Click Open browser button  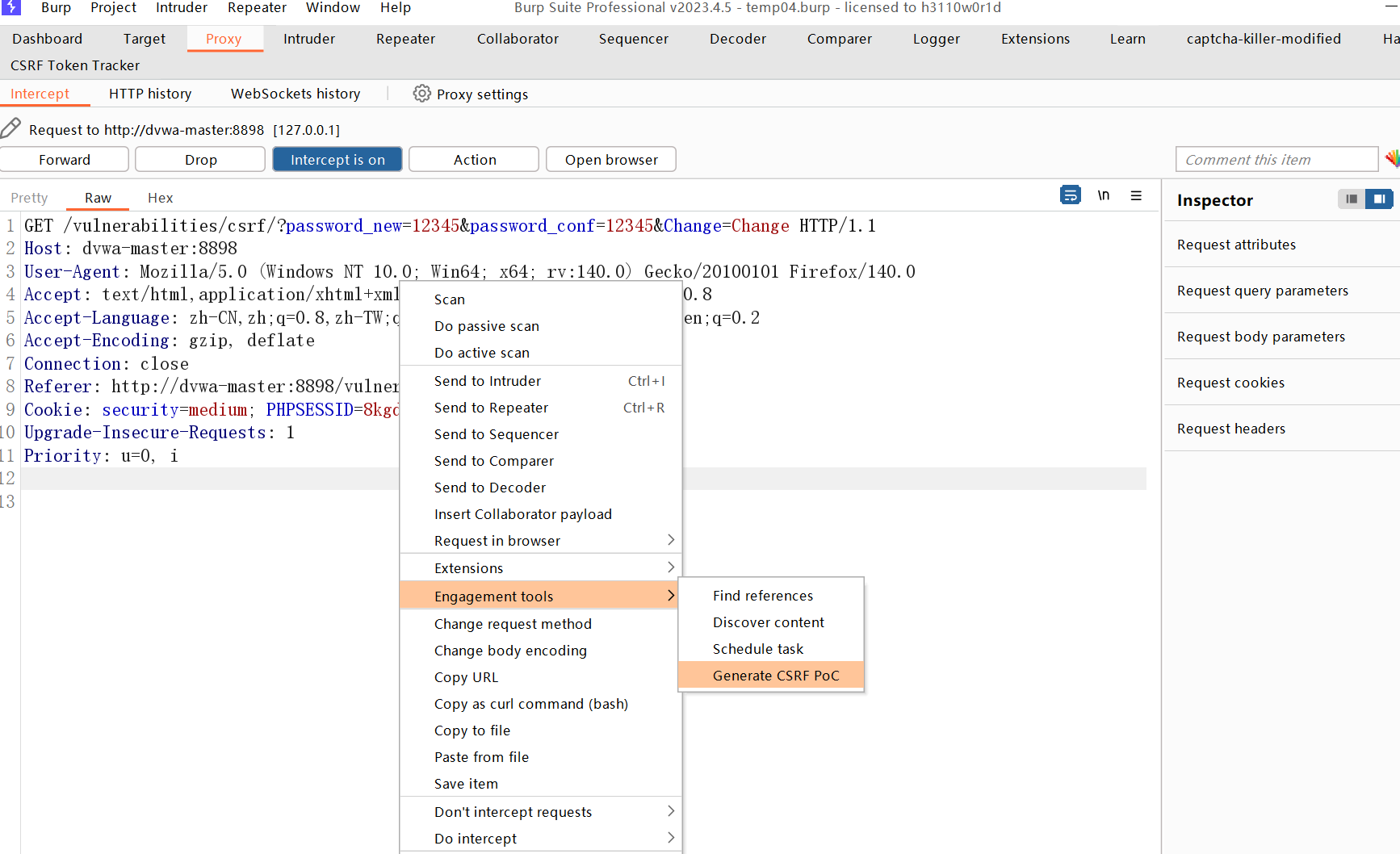(611, 160)
